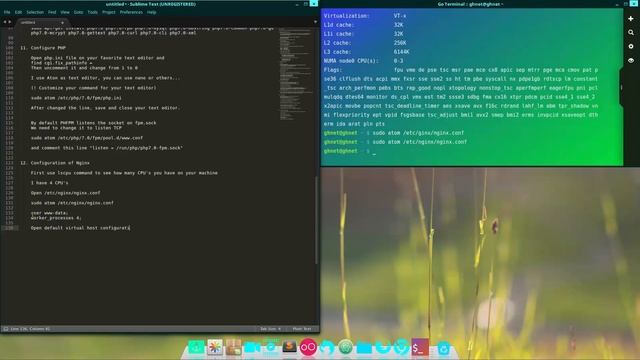Open the cyan folder icon beside the terminal icon
This screenshot has width=640, height=360.
364,348
